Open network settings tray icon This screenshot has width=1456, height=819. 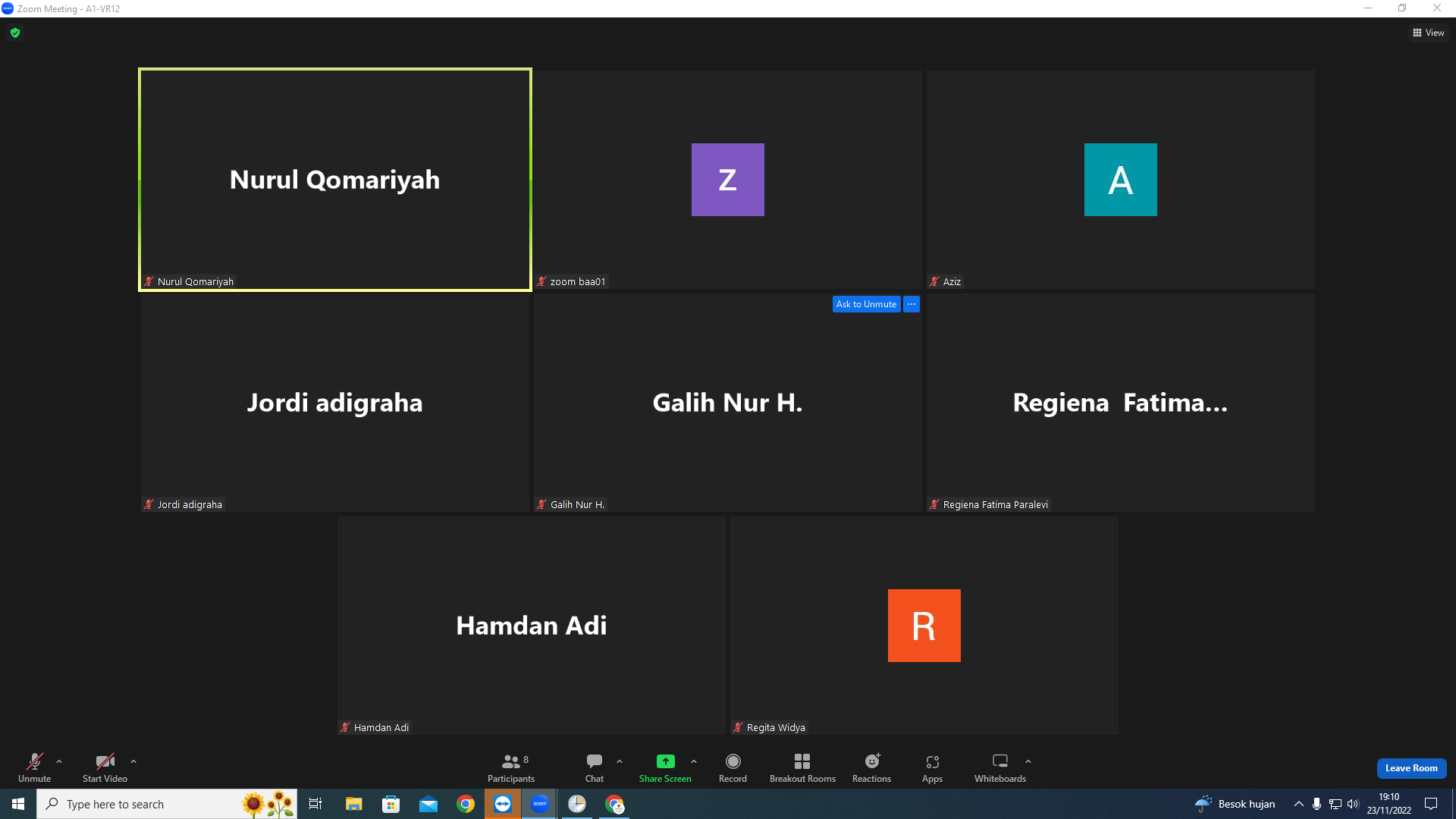point(1335,804)
